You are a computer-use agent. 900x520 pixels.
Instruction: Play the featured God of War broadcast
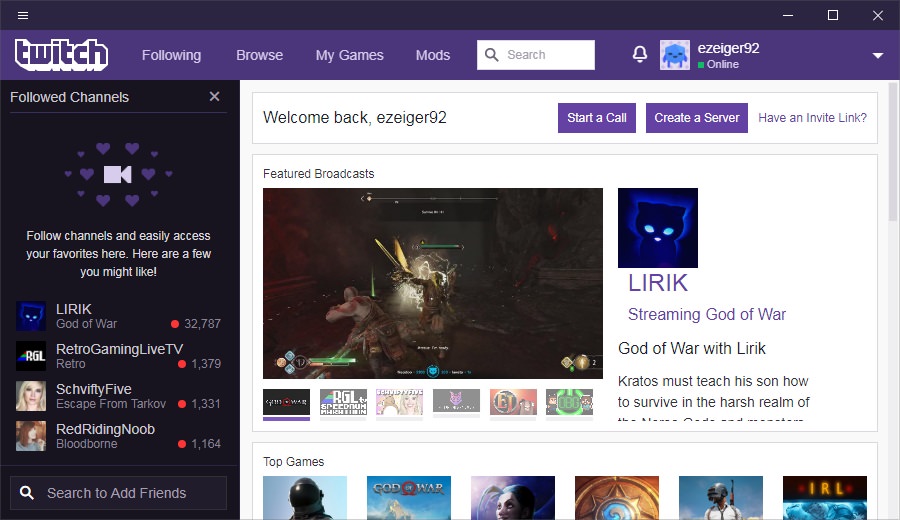click(x=433, y=284)
